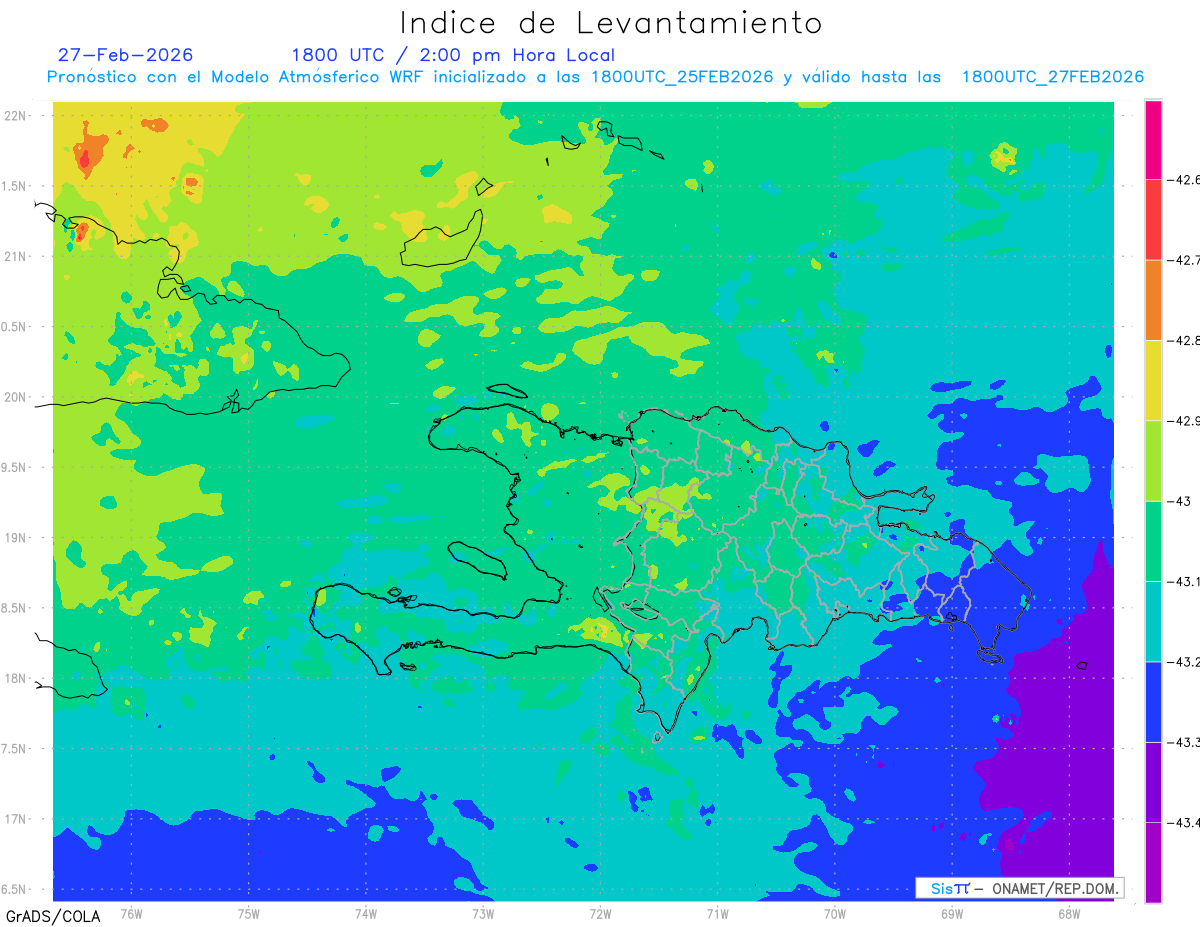Click the colorbar value "-42.6"

[x=1182, y=180]
